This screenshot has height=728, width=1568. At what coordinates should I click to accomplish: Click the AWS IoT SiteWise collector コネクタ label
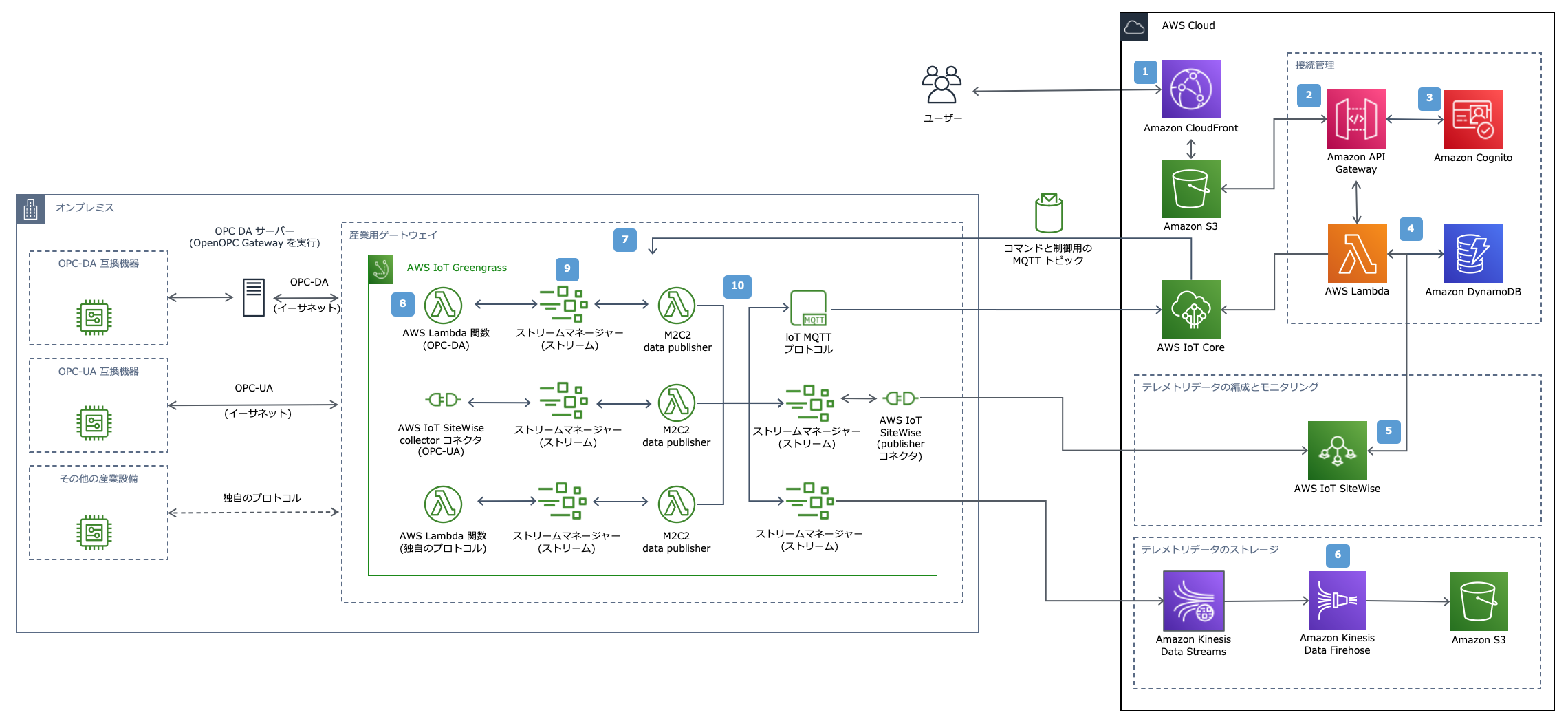click(441, 440)
